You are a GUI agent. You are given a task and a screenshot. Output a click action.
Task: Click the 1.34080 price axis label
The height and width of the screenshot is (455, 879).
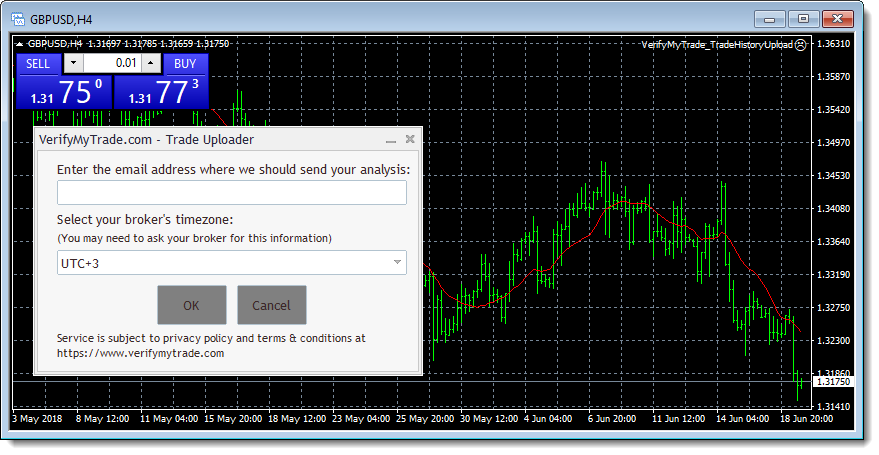[x=833, y=209]
